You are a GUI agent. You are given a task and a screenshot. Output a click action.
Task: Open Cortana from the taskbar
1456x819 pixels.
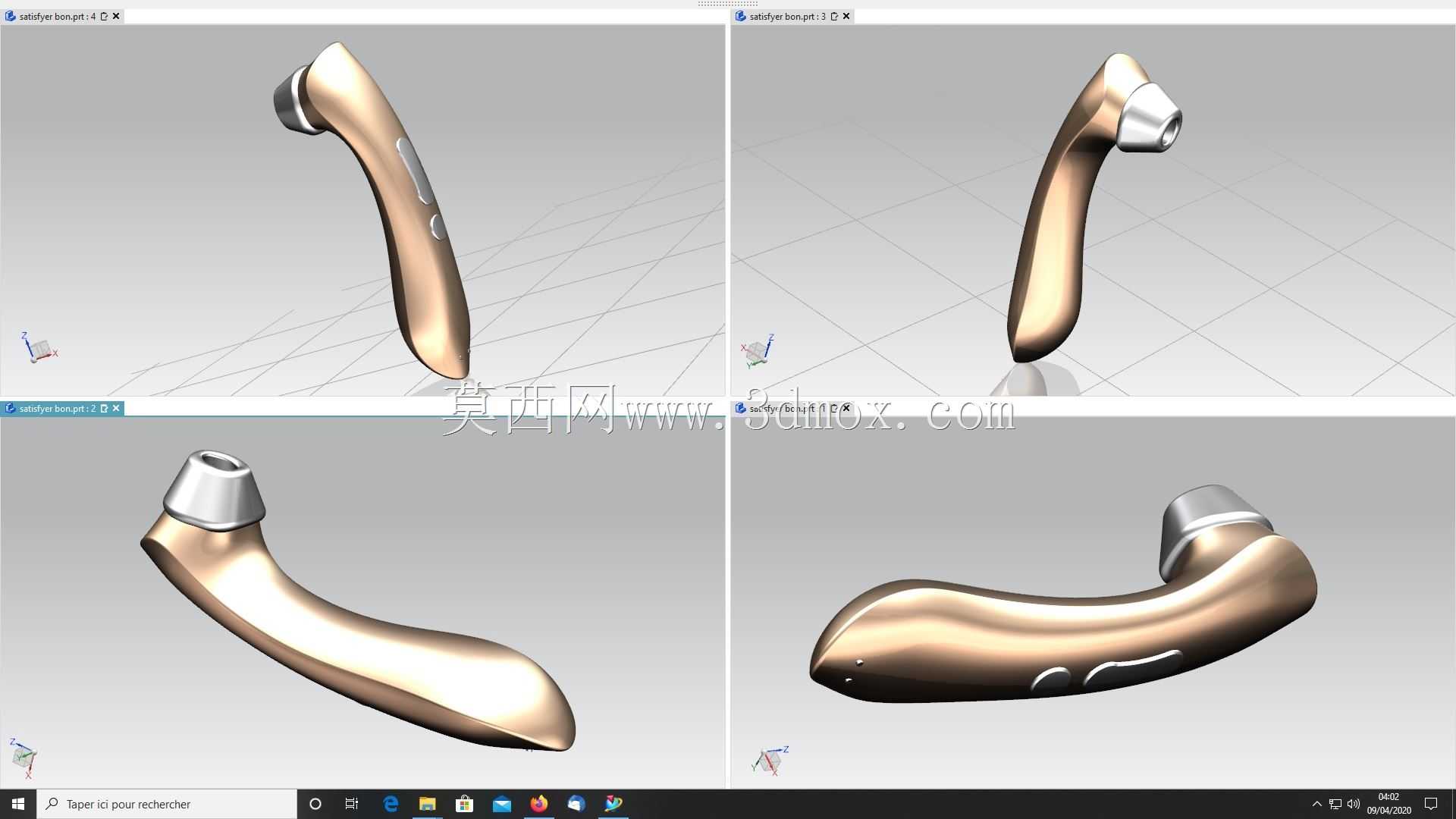[x=315, y=804]
